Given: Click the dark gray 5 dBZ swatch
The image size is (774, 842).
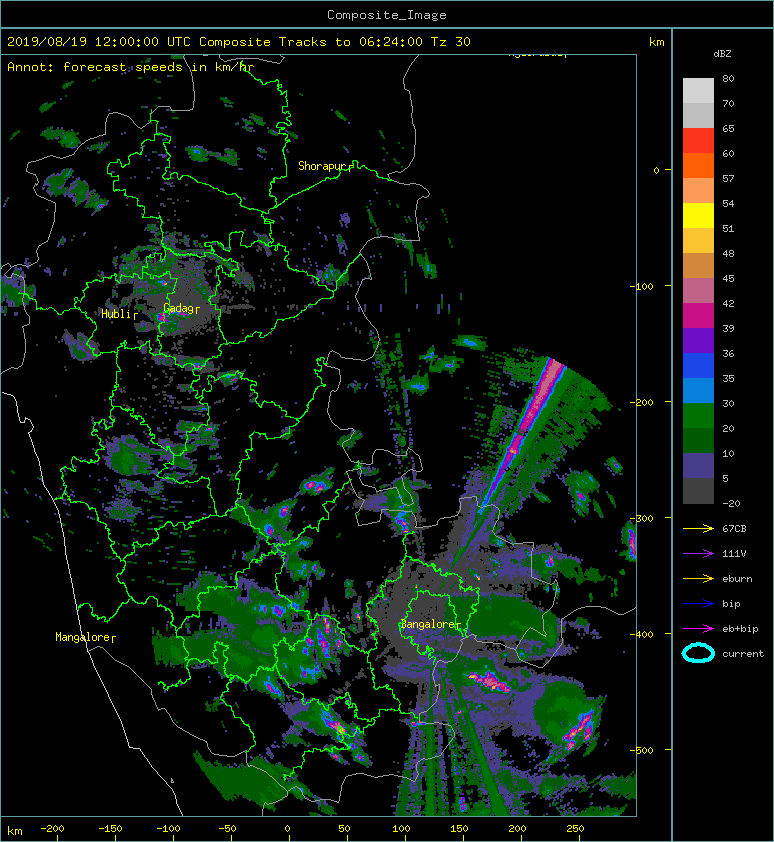Looking at the screenshot, I should (698, 490).
